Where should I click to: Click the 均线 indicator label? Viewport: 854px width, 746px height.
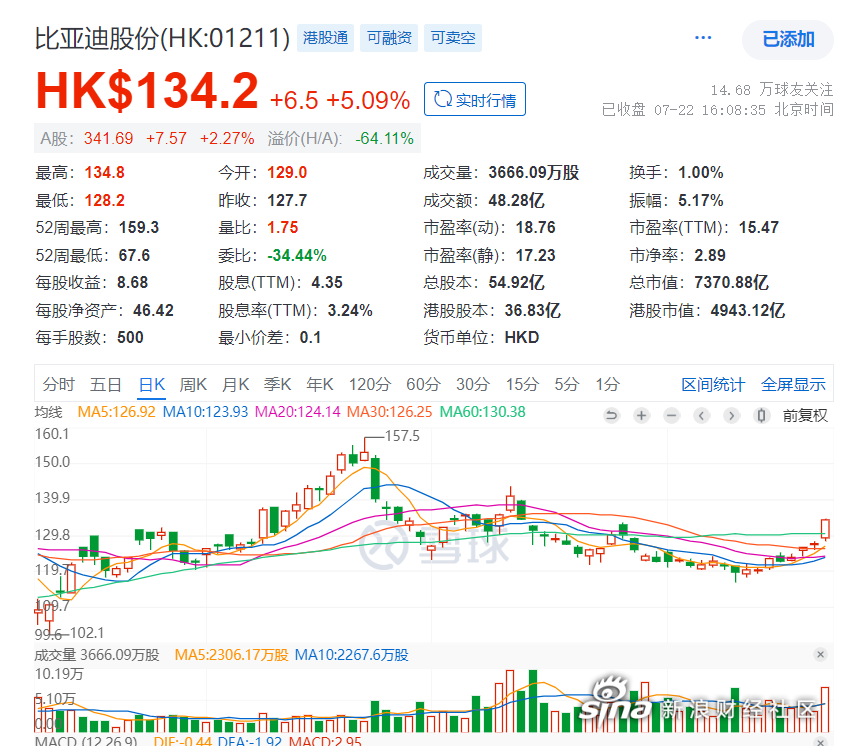48,412
